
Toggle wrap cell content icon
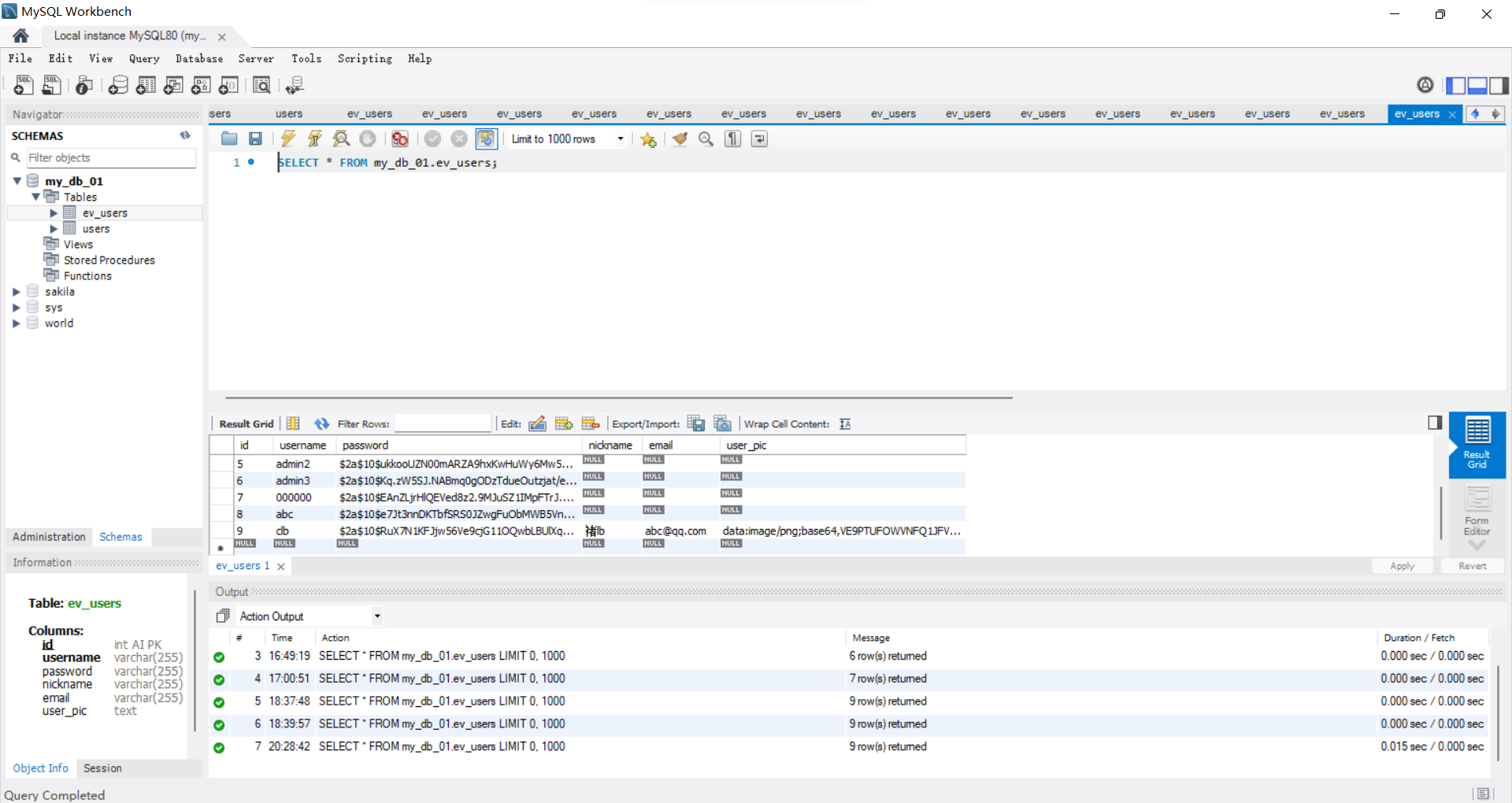(x=845, y=424)
